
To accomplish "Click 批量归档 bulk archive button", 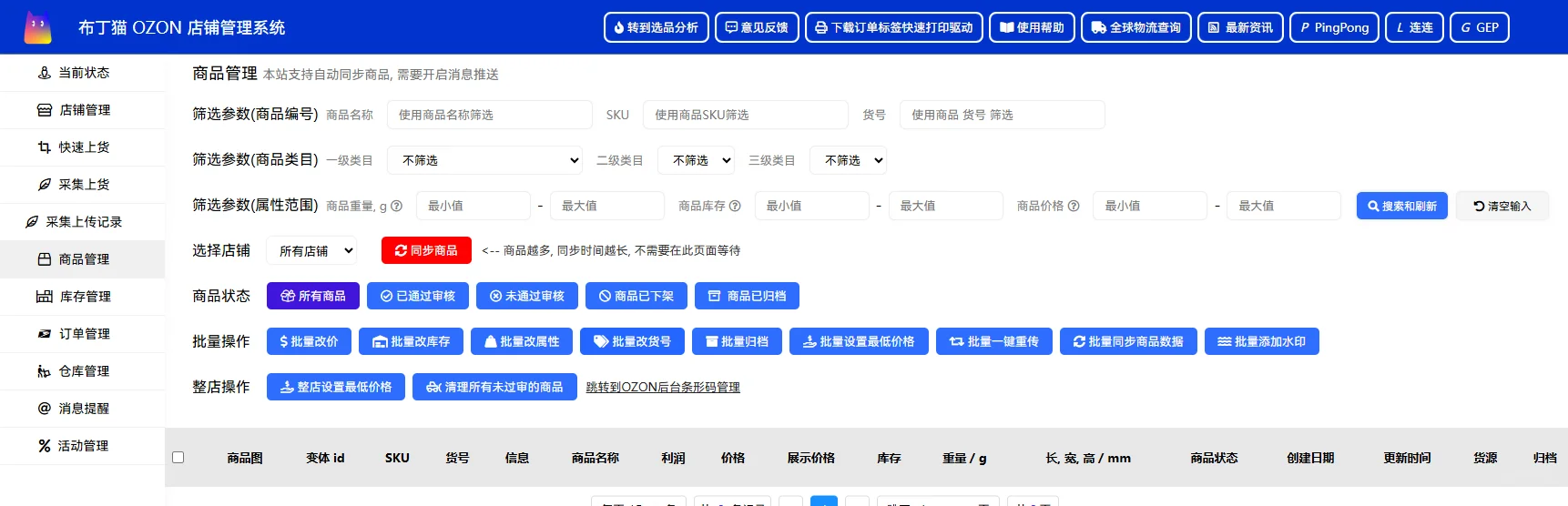I will tap(737, 341).
